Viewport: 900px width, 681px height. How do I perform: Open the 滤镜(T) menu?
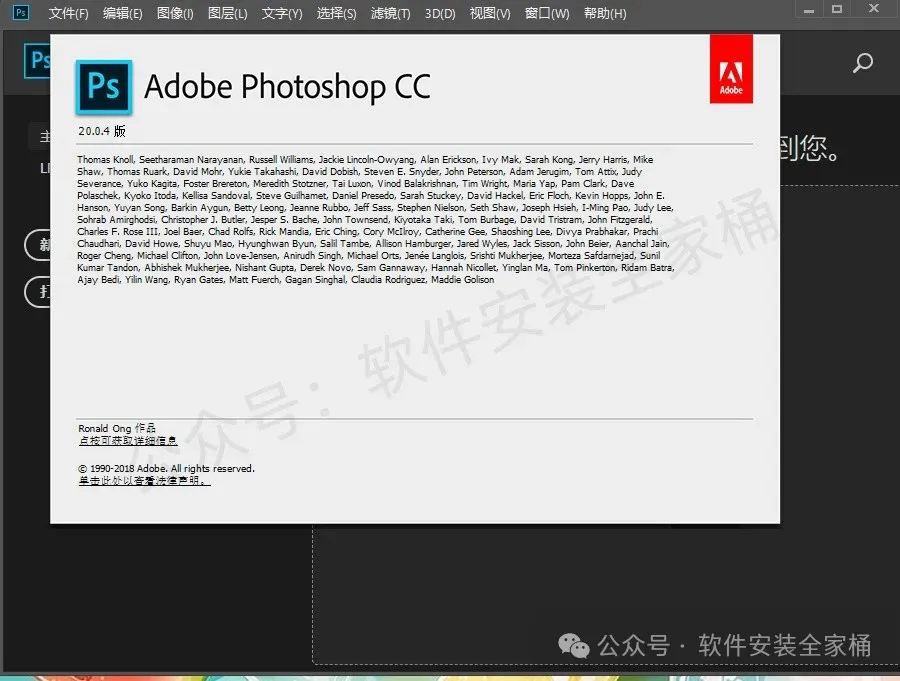pos(390,13)
